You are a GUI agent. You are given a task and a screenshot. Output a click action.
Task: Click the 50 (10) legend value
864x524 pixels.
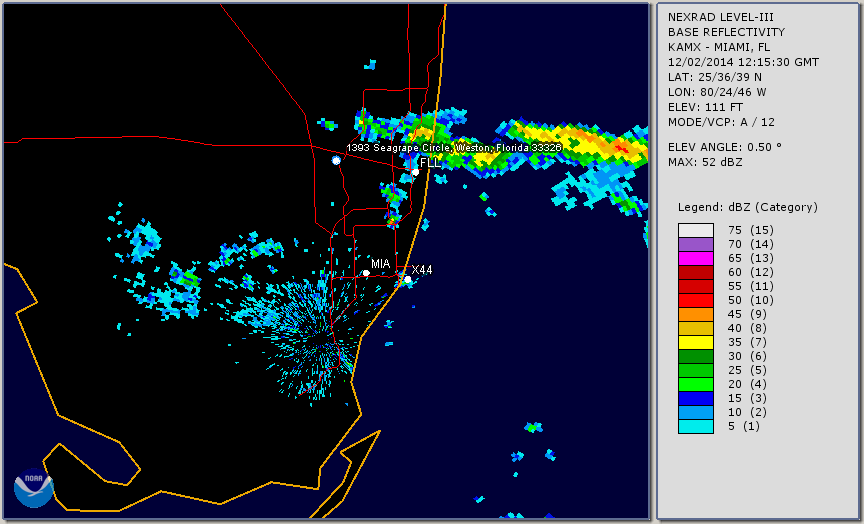coord(750,300)
